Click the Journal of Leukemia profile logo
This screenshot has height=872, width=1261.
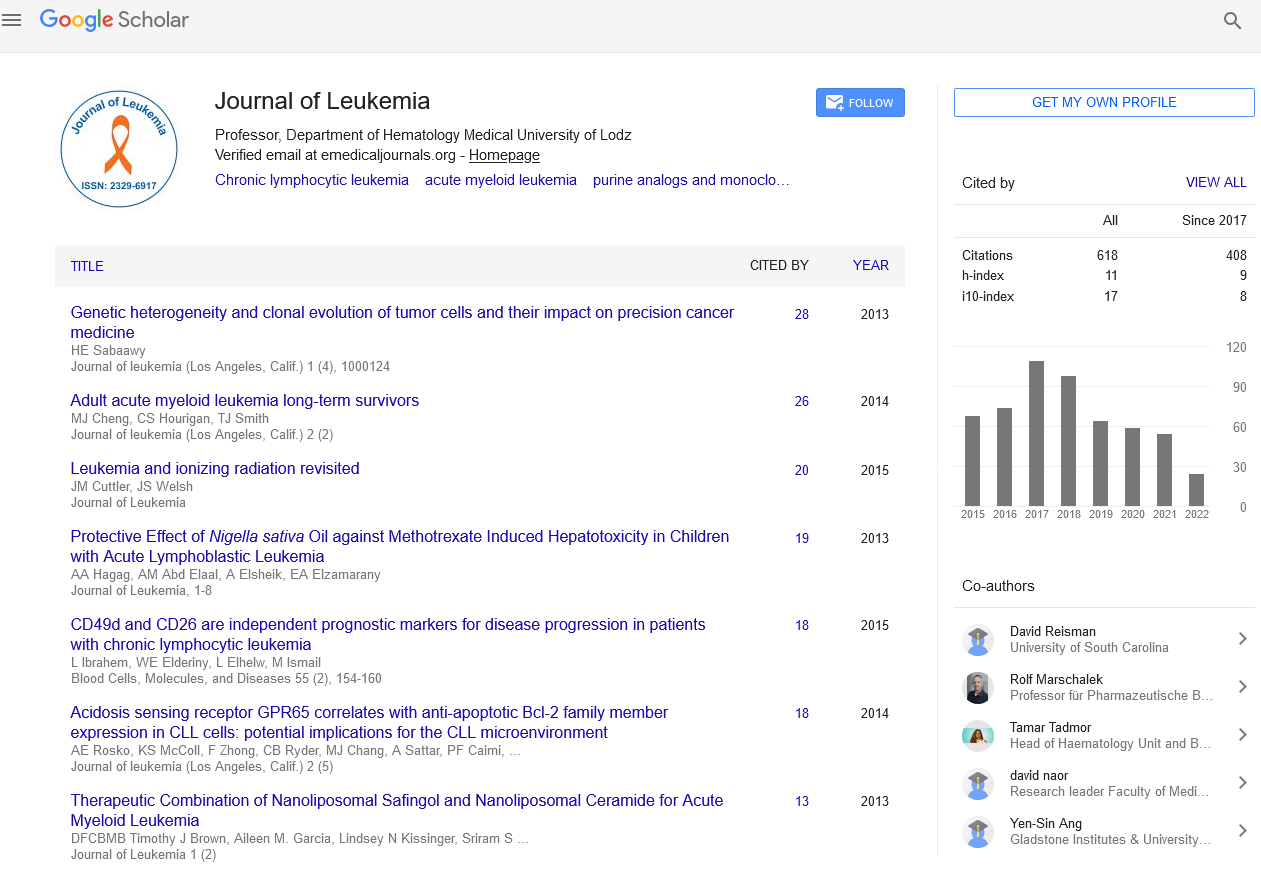pyautogui.click(x=119, y=149)
